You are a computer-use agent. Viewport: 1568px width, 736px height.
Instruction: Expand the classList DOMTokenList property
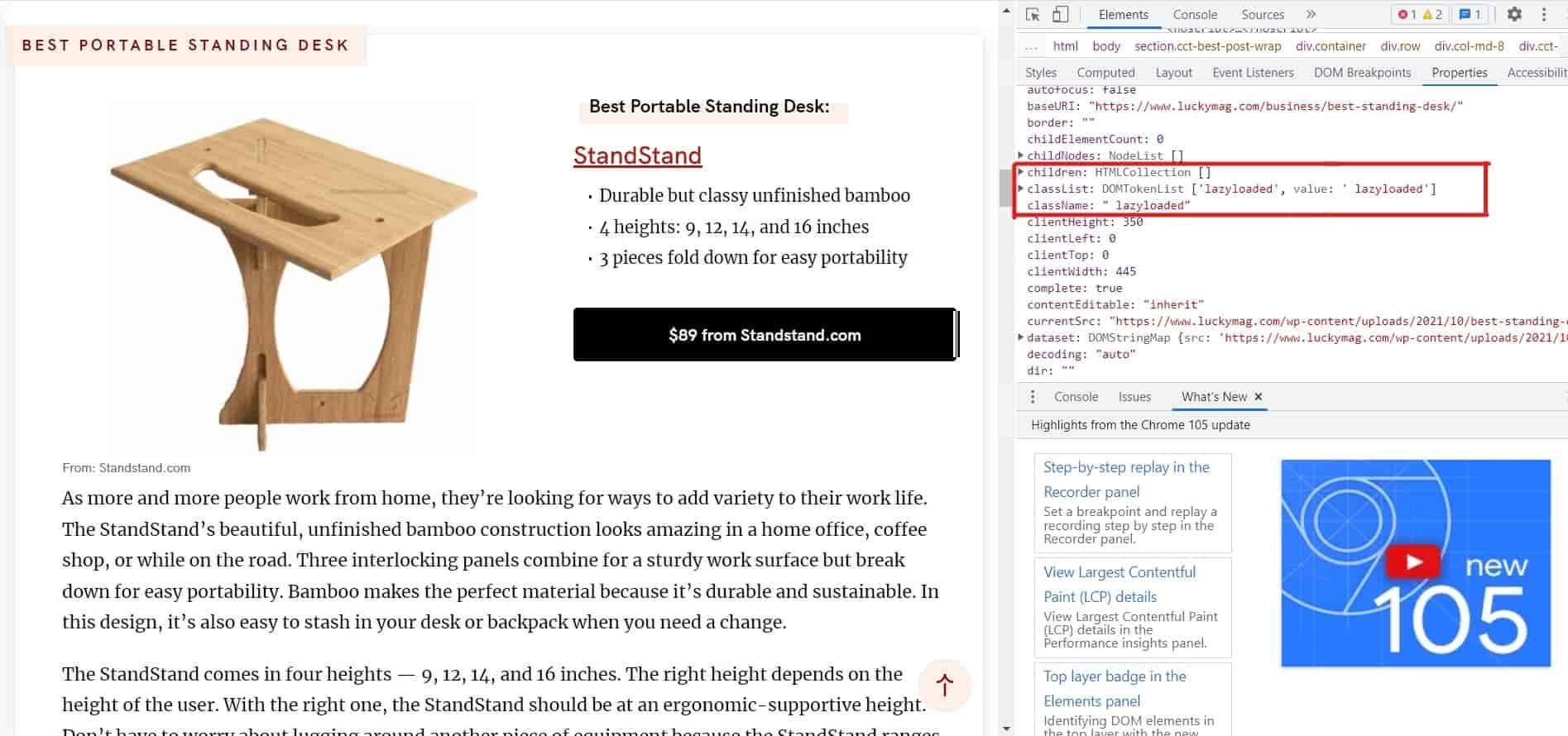(1021, 189)
